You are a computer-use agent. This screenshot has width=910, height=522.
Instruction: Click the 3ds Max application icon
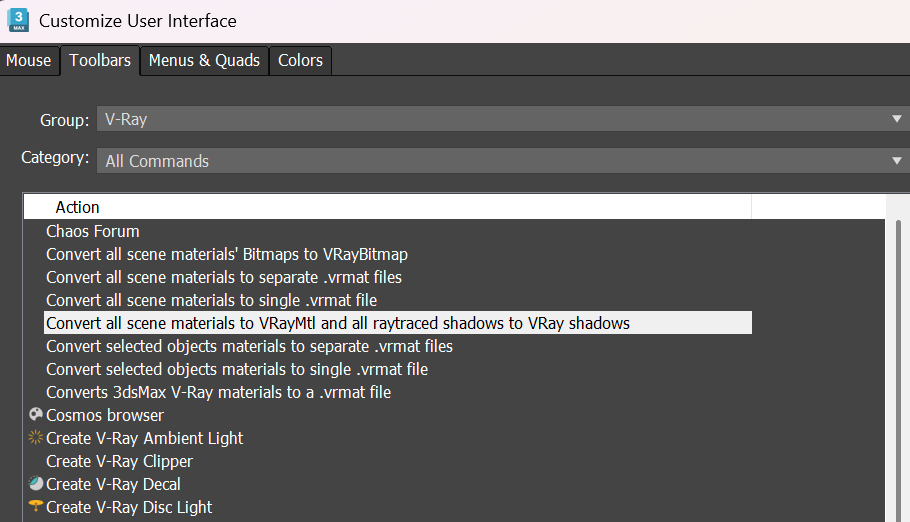click(x=19, y=20)
